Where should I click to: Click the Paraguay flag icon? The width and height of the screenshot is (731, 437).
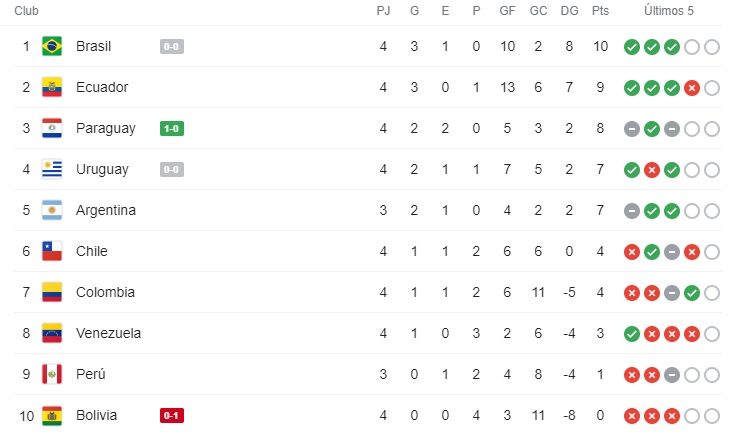pyautogui.click(x=52, y=128)
